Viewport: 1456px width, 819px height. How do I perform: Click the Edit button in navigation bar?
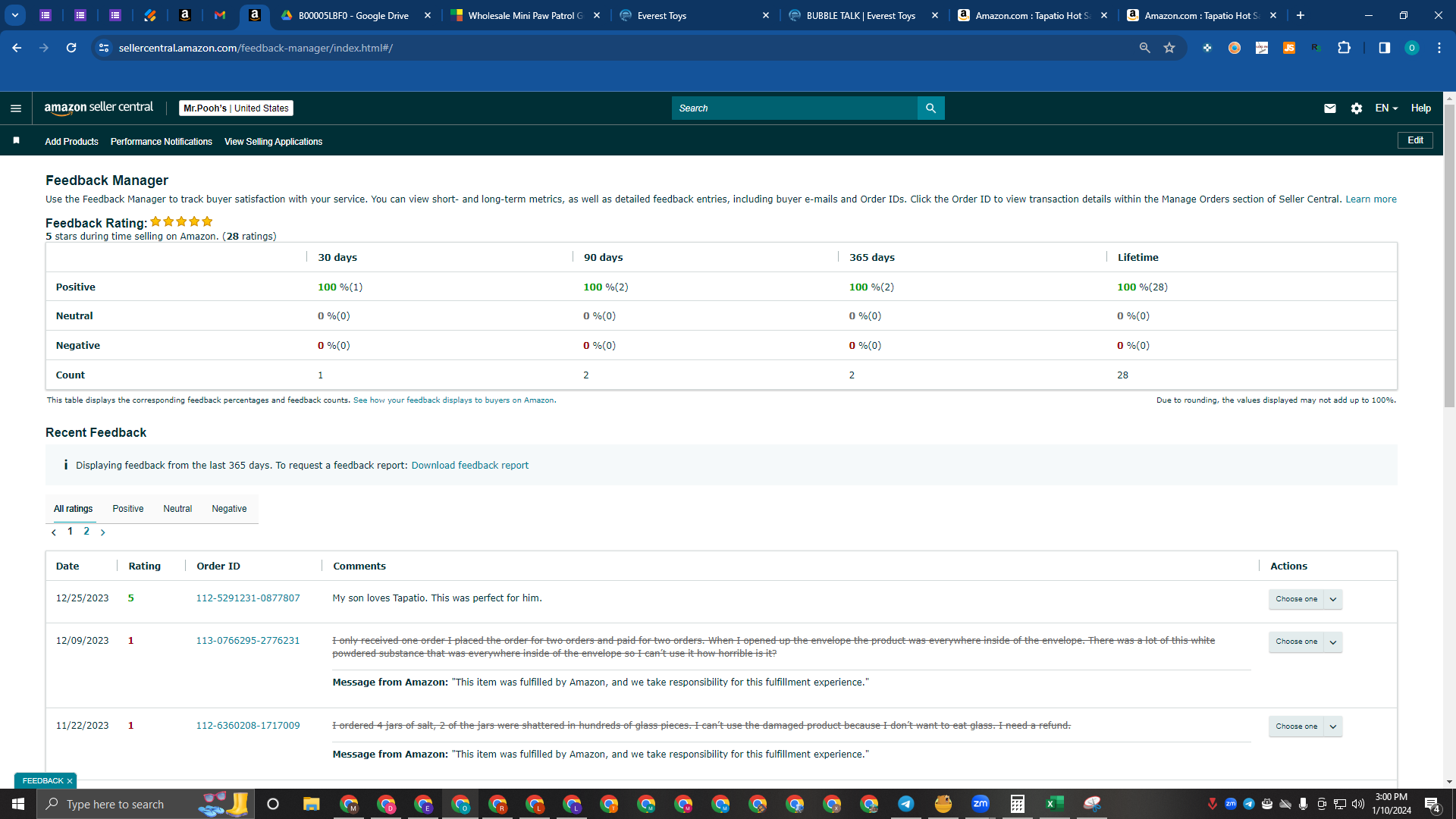point(1415,140)
